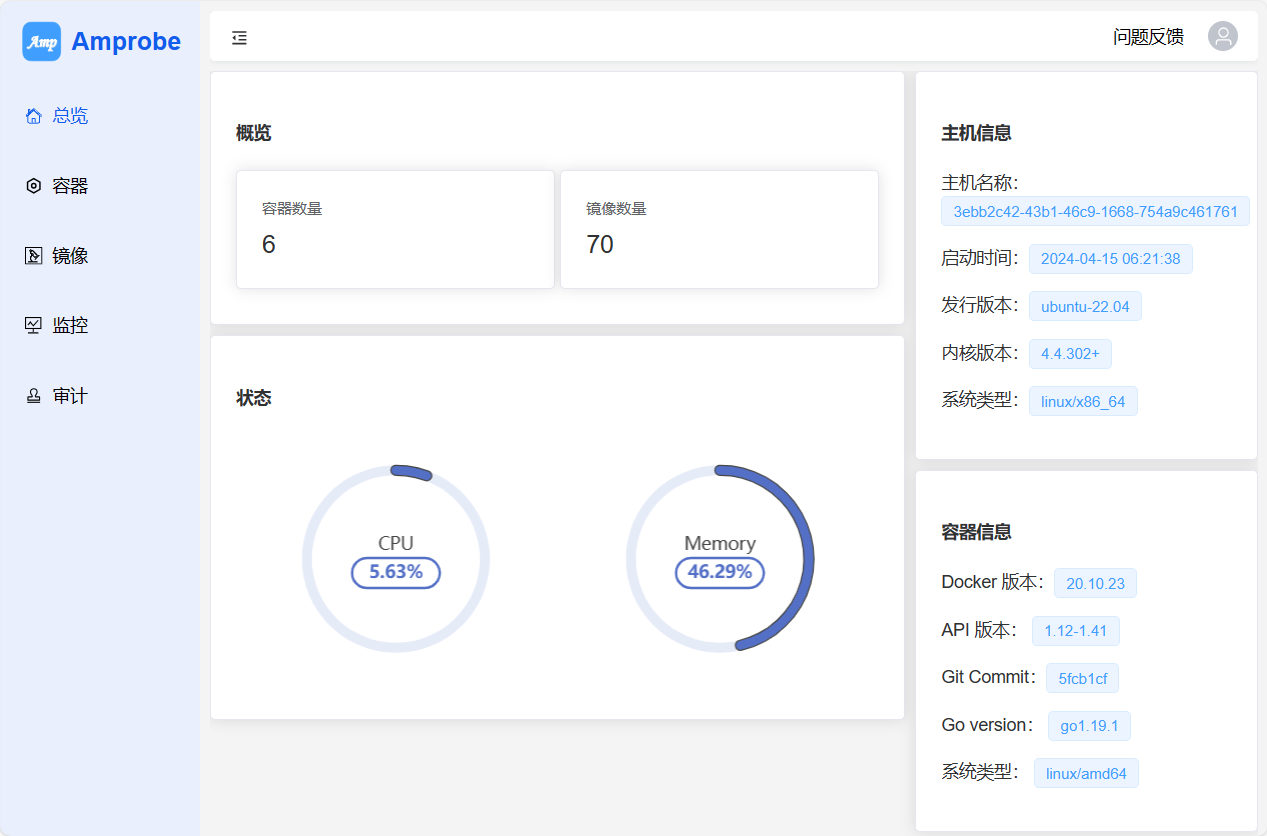Screen dimensions: 1267x836
Task: Click the CPU usage ring gauge
Action: 396,558
